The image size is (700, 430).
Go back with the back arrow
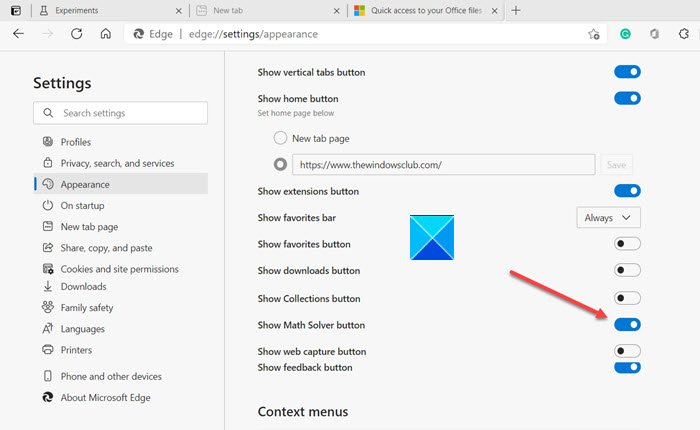[18, 33]
